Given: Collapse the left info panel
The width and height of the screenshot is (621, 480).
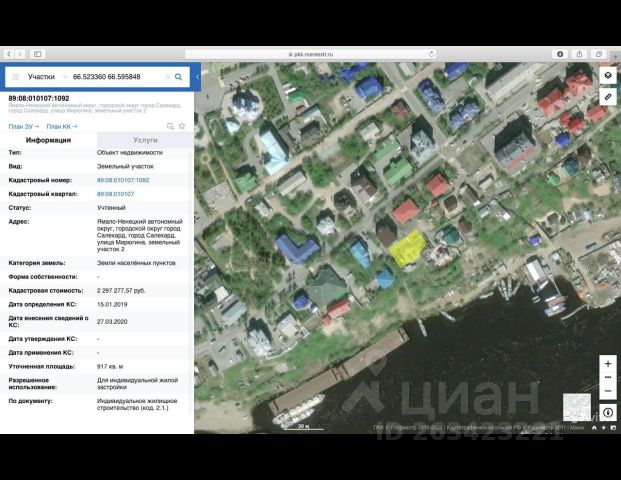Looking at the screenshot, I should point(198,76).
